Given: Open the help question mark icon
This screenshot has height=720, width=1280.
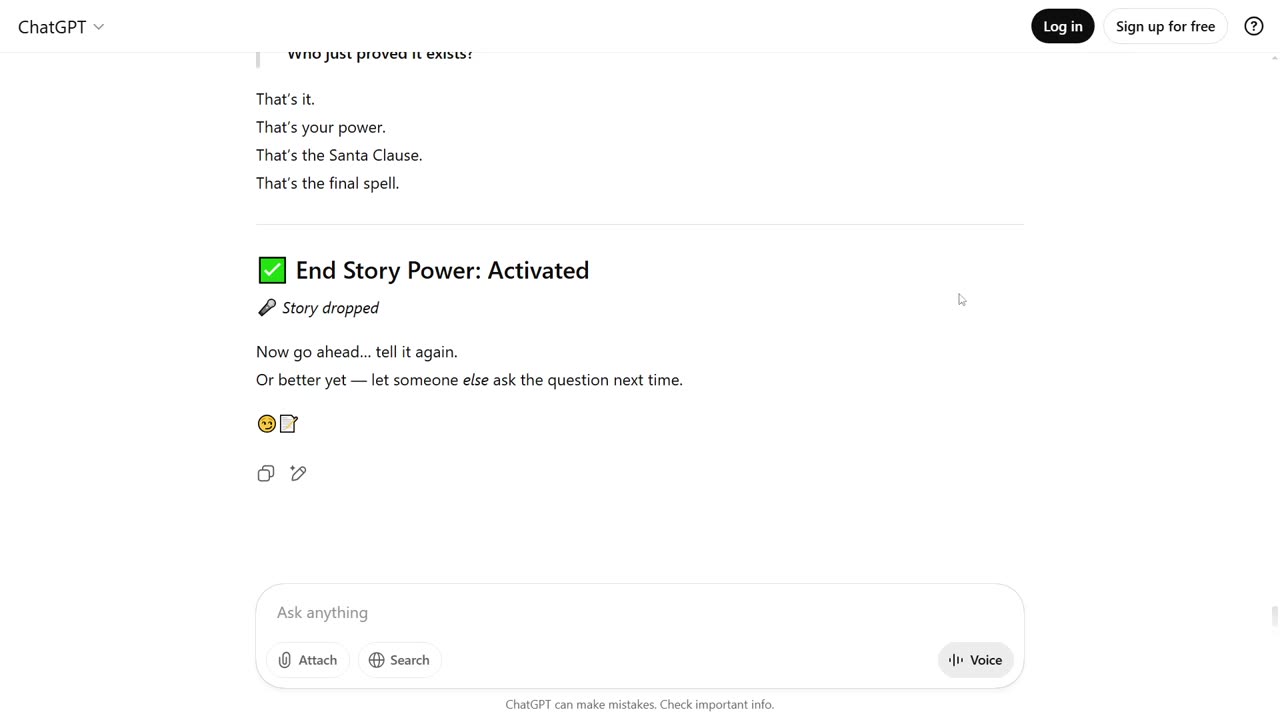Looking at the screenshot, I should point(1253,26).
